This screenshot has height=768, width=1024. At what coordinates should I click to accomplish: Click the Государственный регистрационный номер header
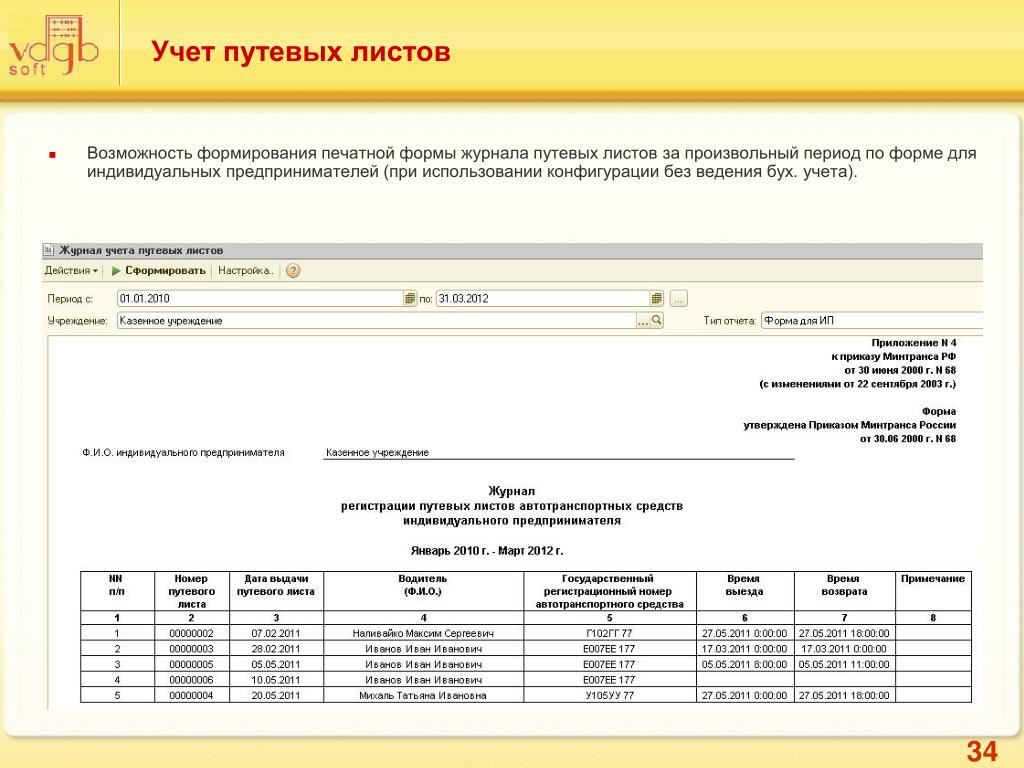(x=609, y=591)
